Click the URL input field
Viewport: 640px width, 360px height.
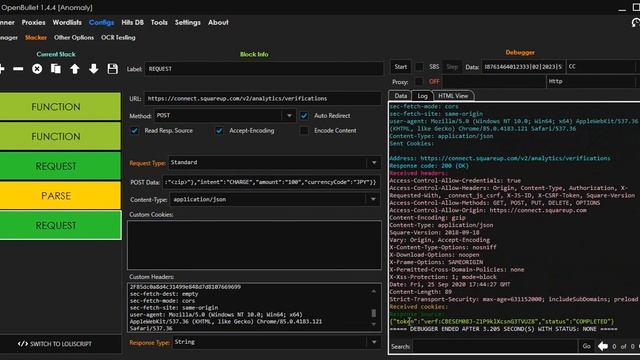[262, 99]
